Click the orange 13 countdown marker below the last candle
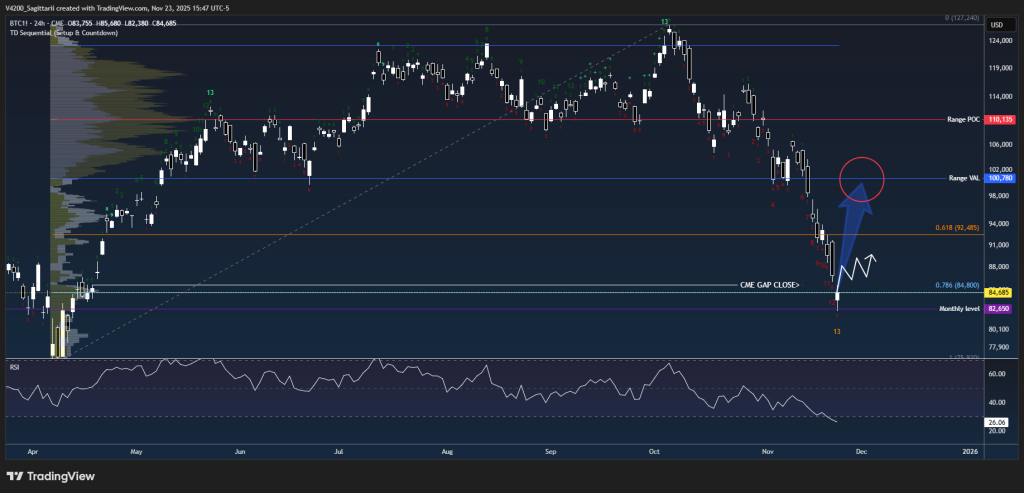Viewport: 1024px width, 493px height. tap(836, 330)
